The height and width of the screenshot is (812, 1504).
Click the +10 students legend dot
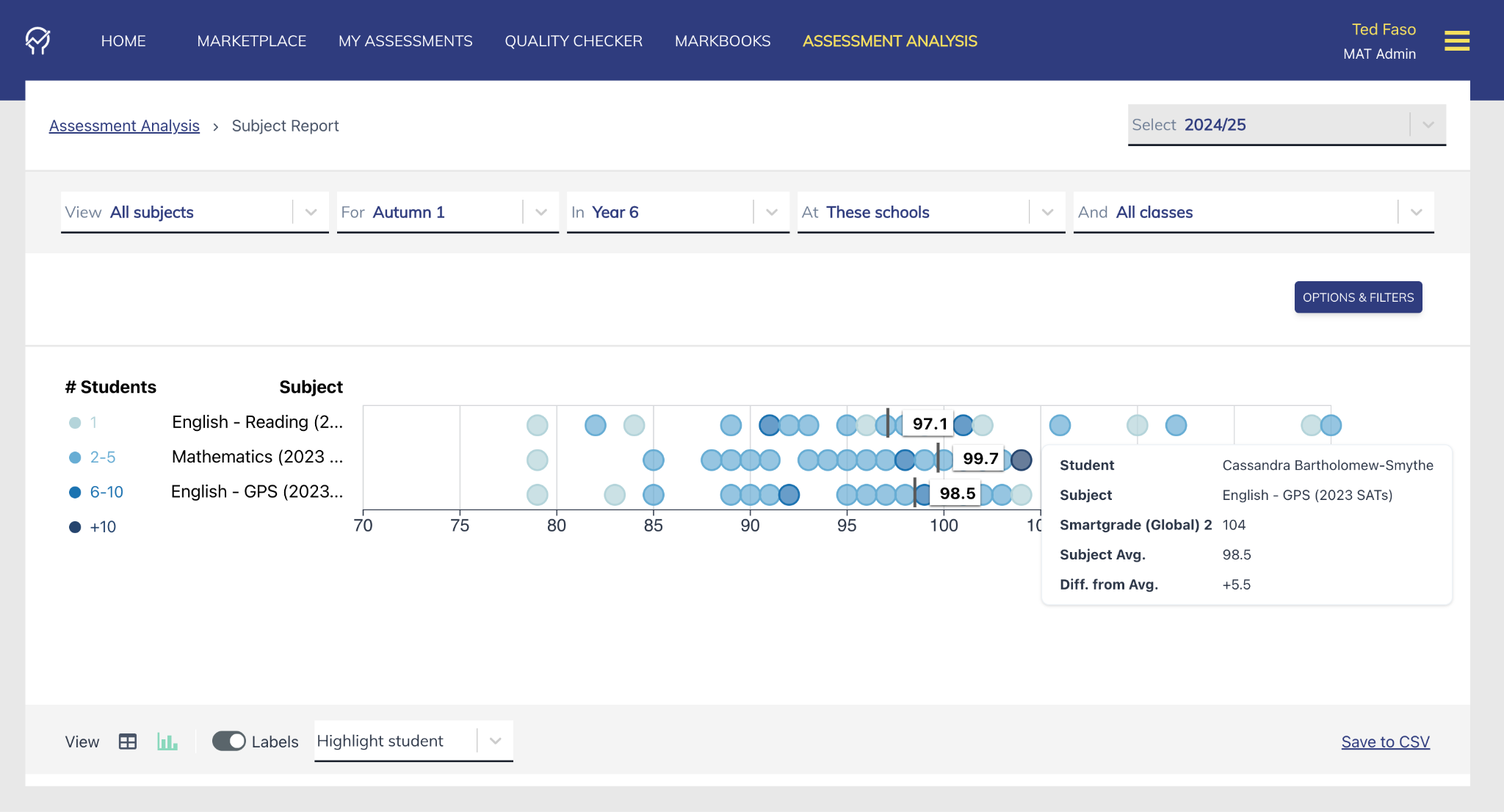75,527
